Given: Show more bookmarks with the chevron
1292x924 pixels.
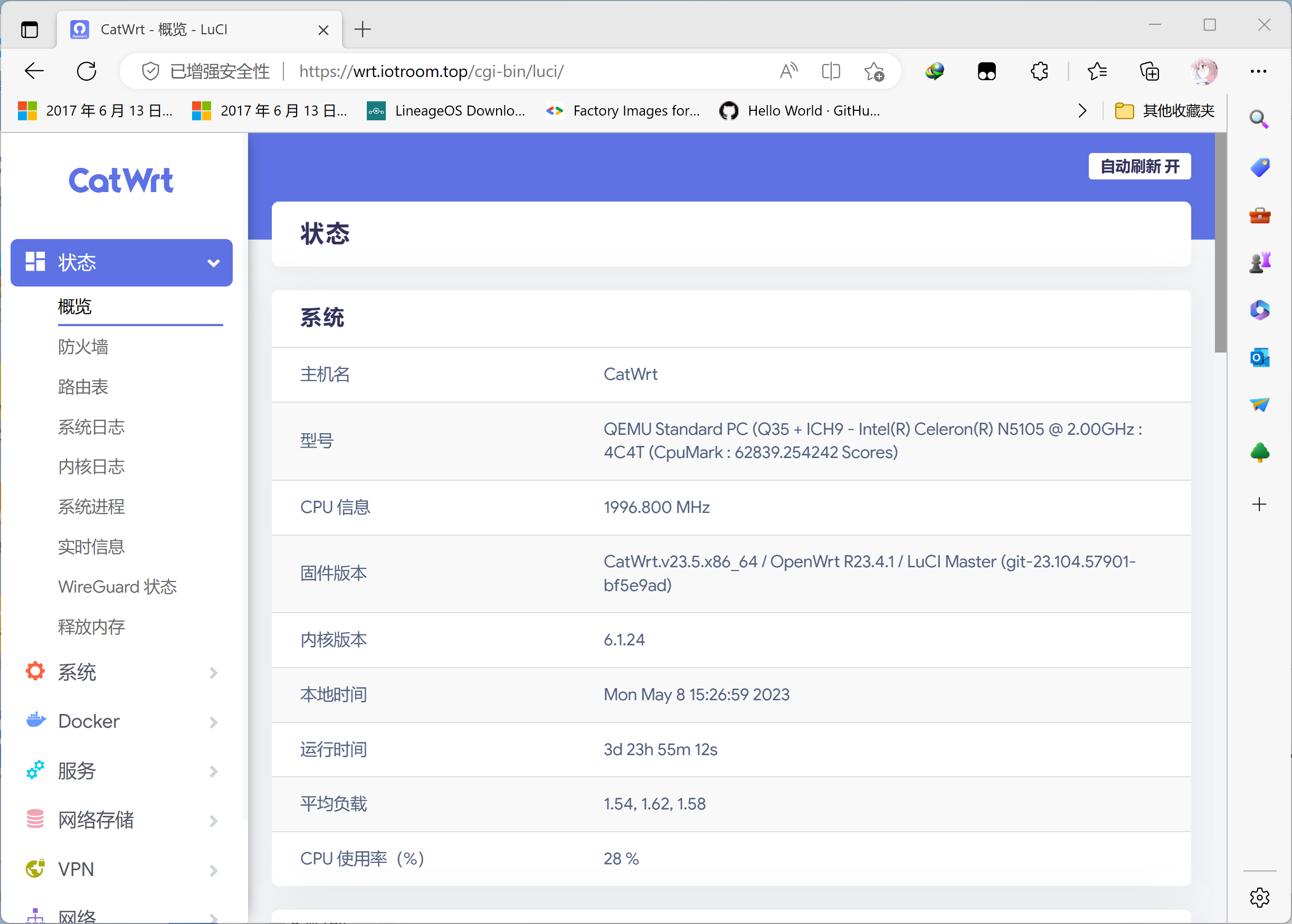Looking at the screenshot, I should point(1081,110).
